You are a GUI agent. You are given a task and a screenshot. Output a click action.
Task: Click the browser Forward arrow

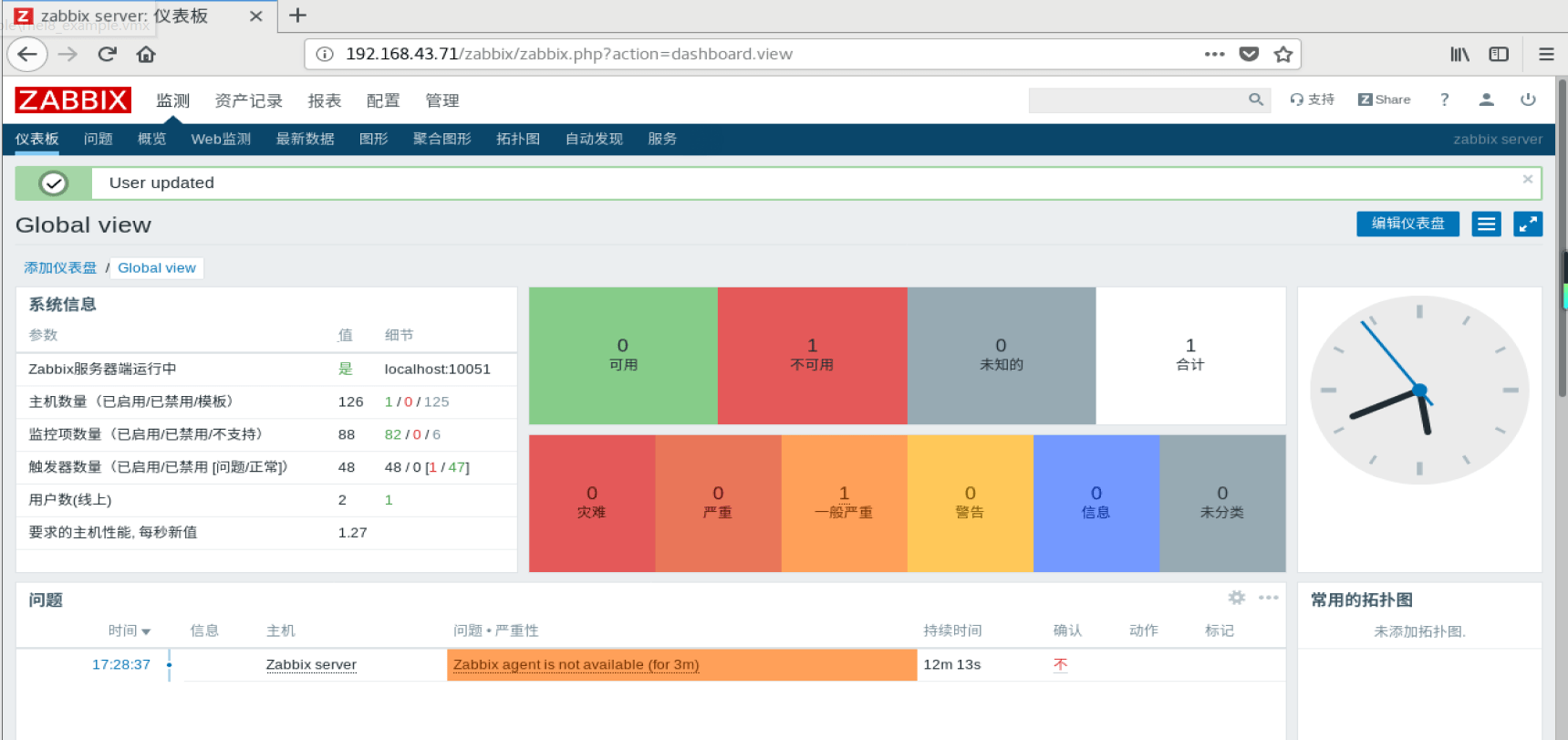(67, 55)
